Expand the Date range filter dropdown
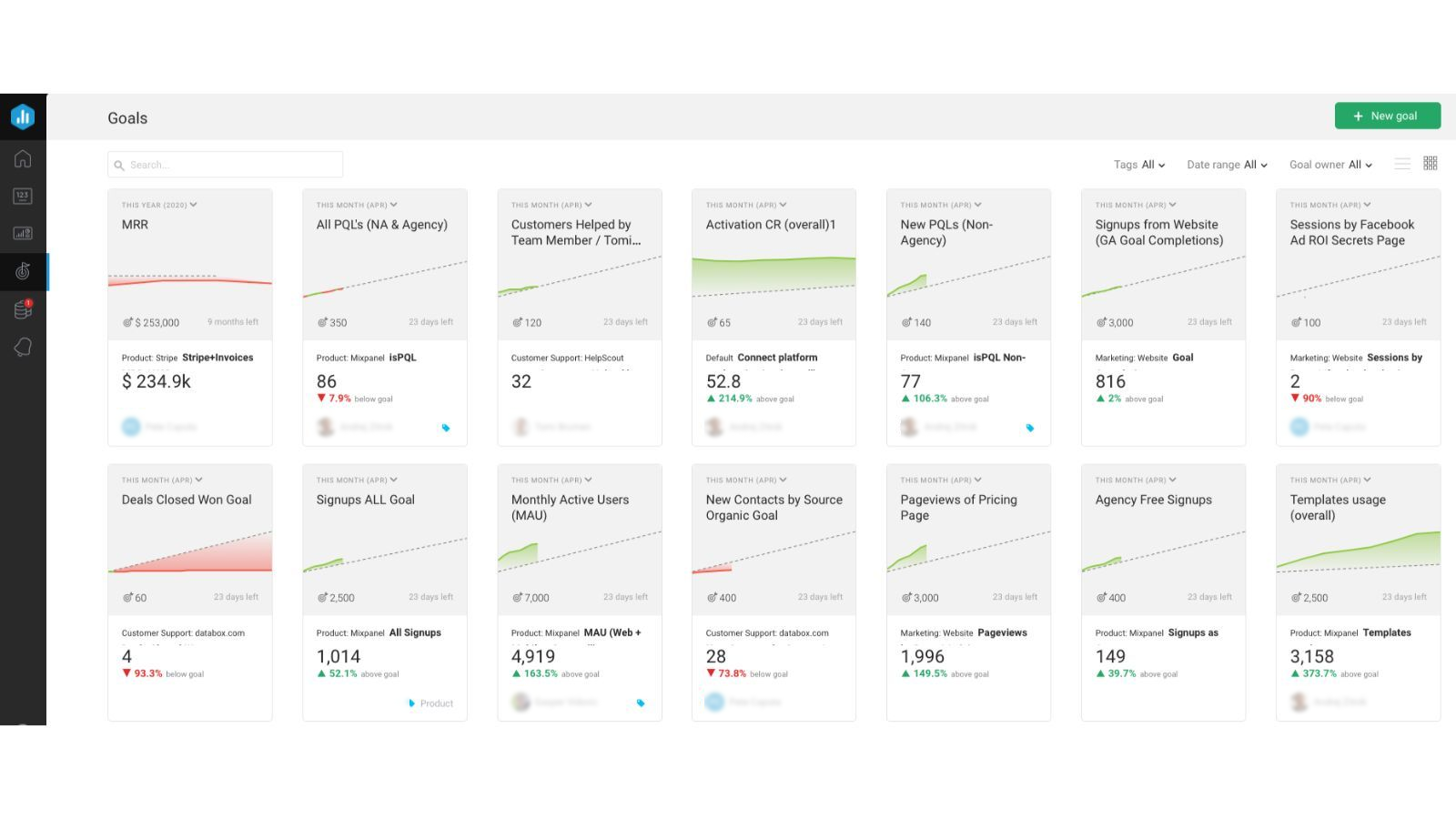Image resolution: width=1456 pixels, height=819 pixels. coord(1227,165)
